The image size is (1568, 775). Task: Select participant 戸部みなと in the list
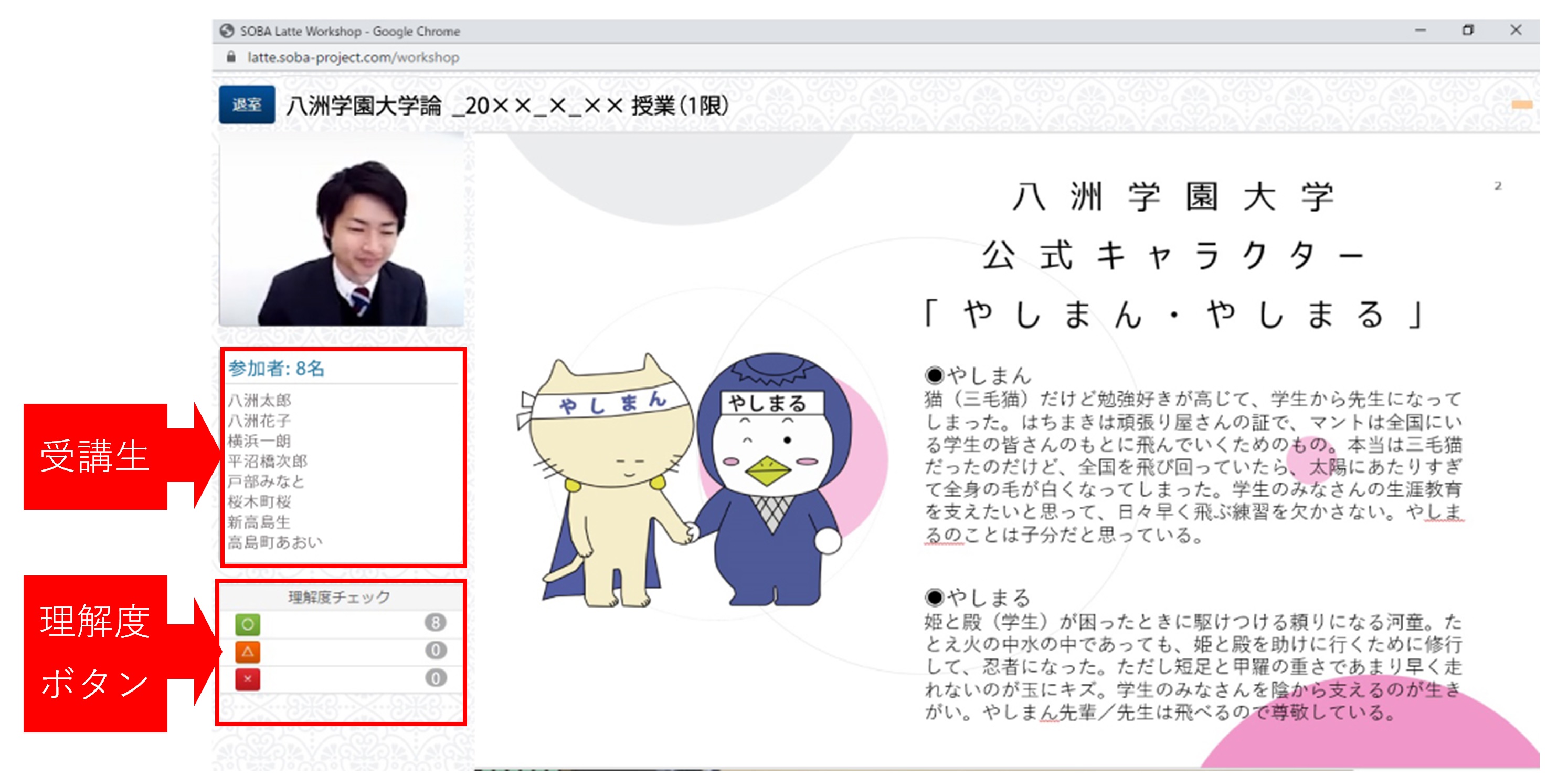(x=266, y=481)
